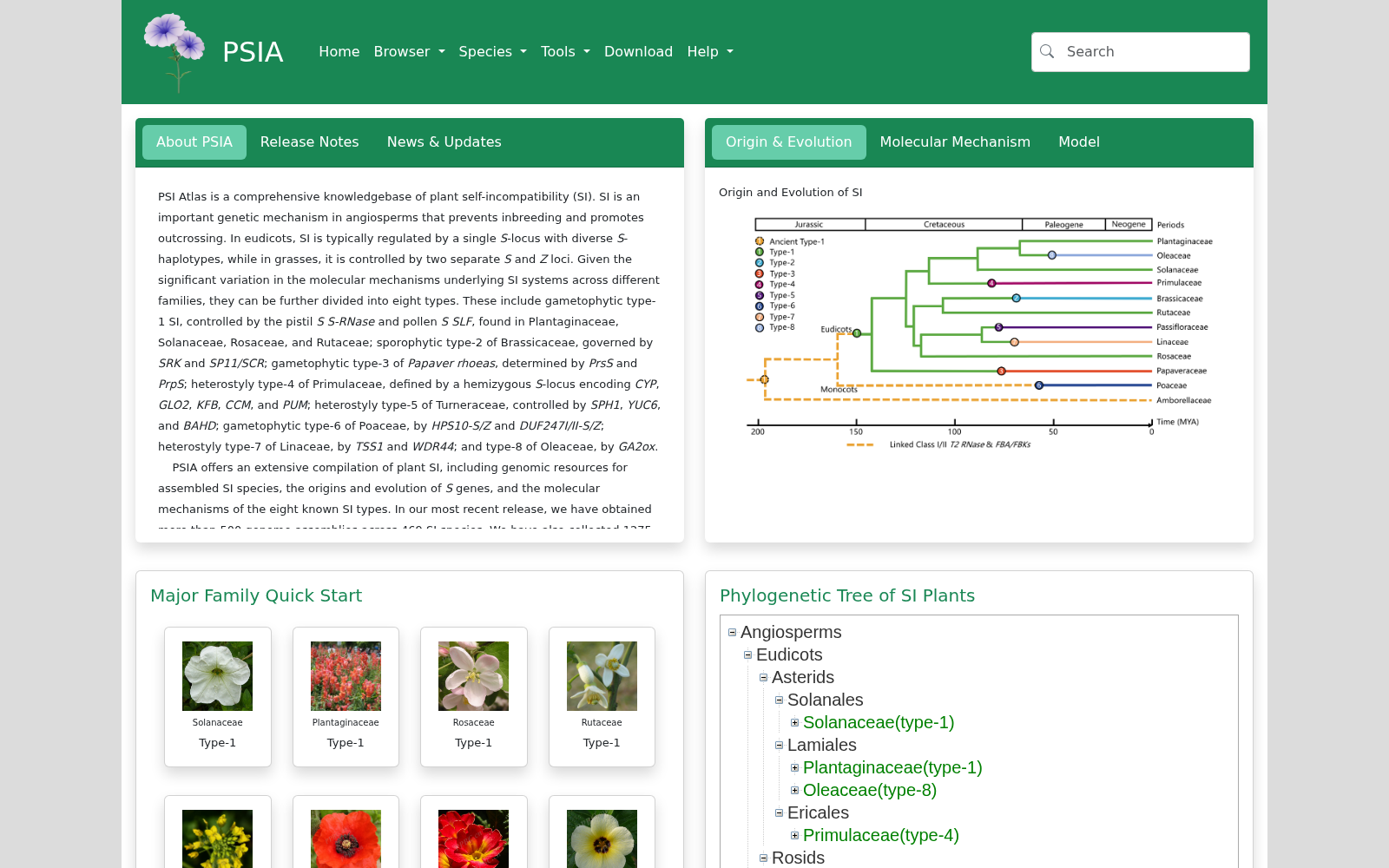Viewport: 1389px width, 868px height.
Task: Collapse the Eudicots tree node
Action: [747, 655]
